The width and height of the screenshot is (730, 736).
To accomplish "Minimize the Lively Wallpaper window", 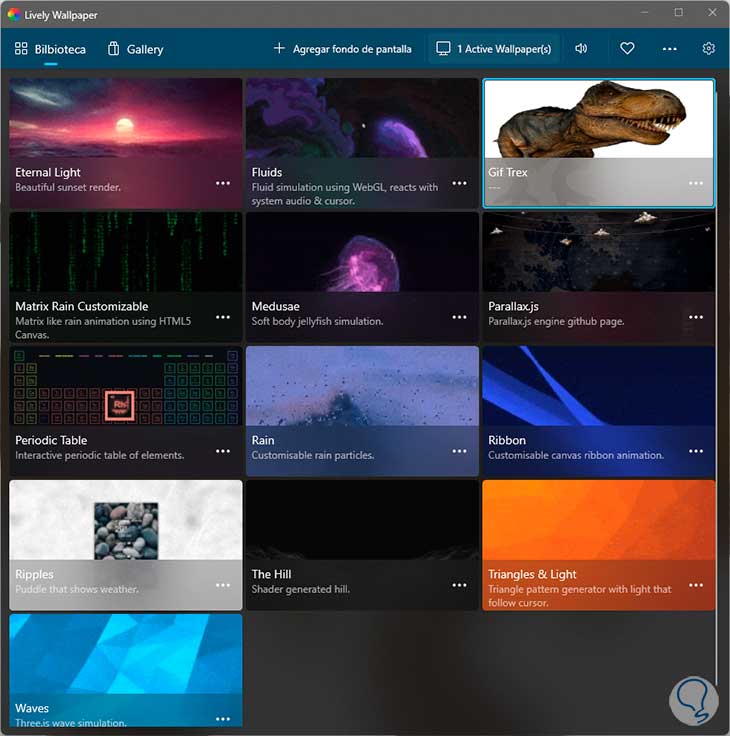I will (645, 13).
